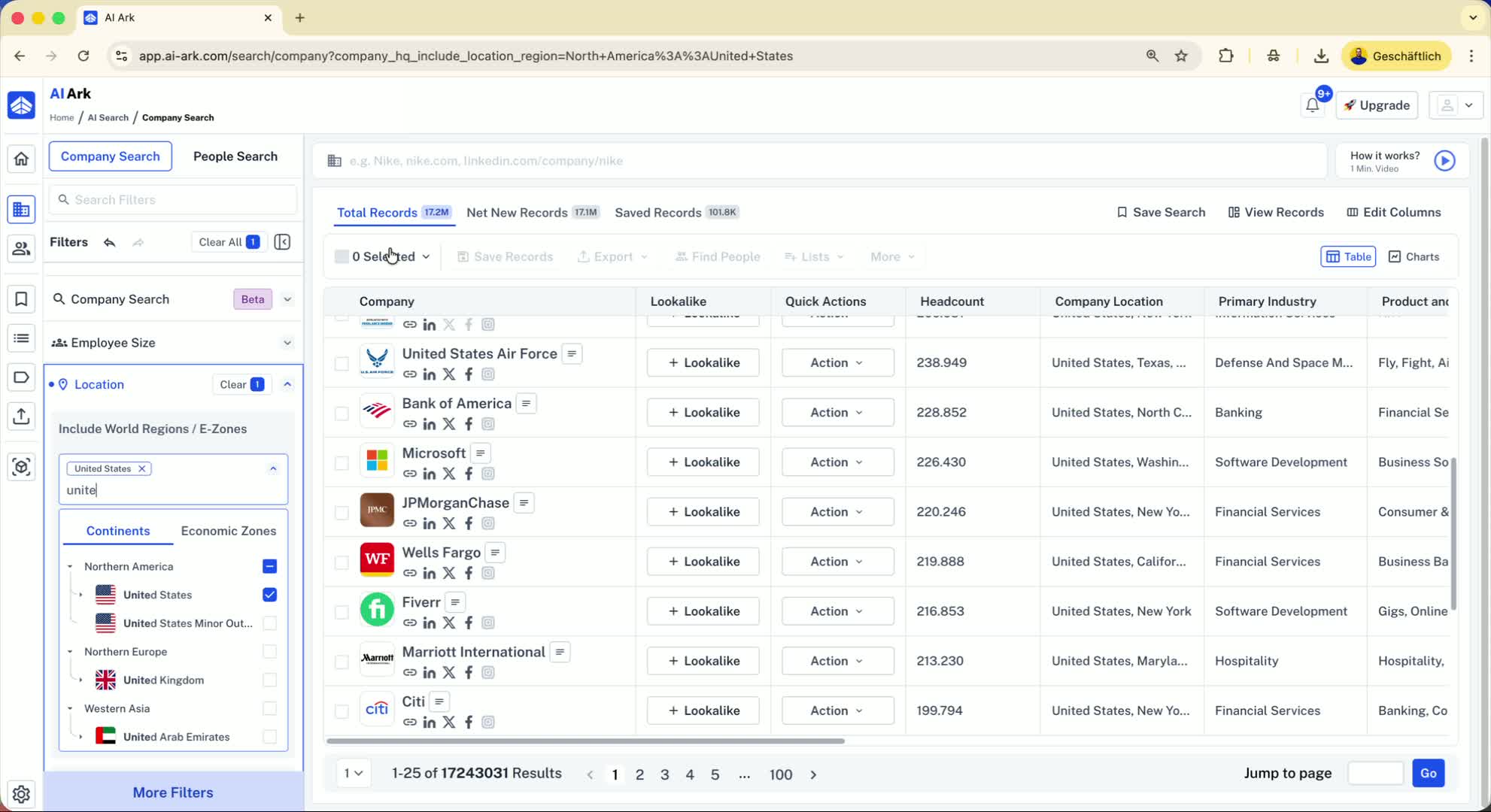Select the Wells Fargo row checkbox
1491x812 pixels.
(342, 562)
